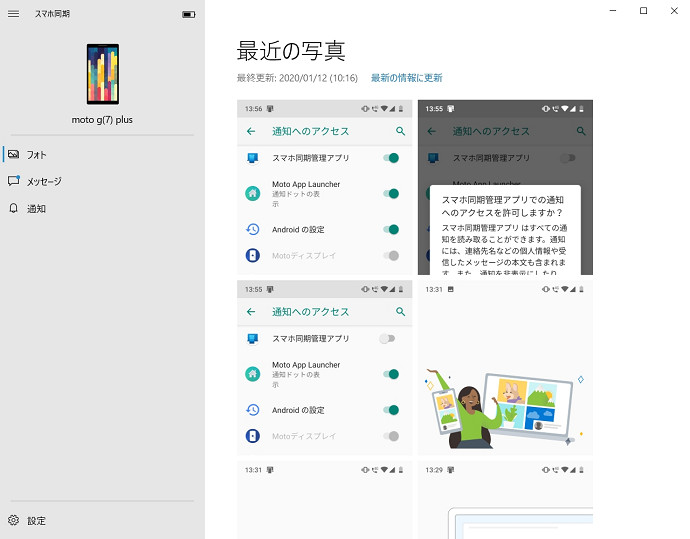Click the 最終更新: 2020/01/12 (10:16) text
Screen dimensions: 690x539
click(x=297, y=78)
